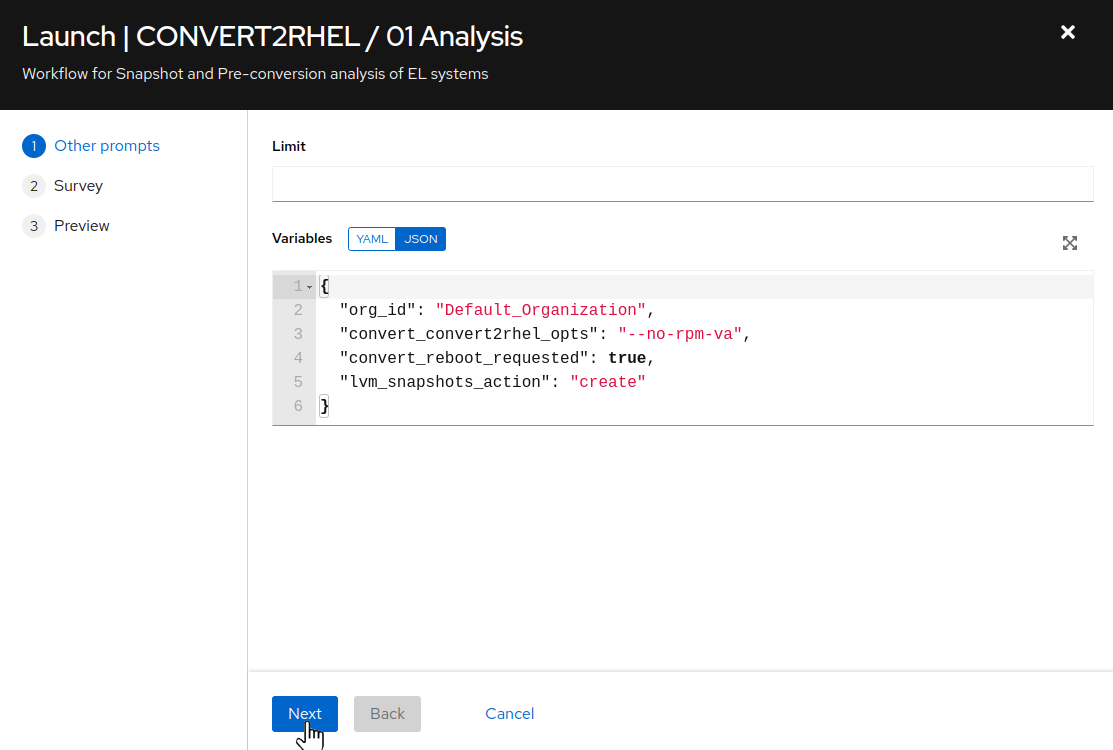Select step number 2 circle
Image resolution: width=1113 pixels, height=750 pixels.
coord(34,186)
